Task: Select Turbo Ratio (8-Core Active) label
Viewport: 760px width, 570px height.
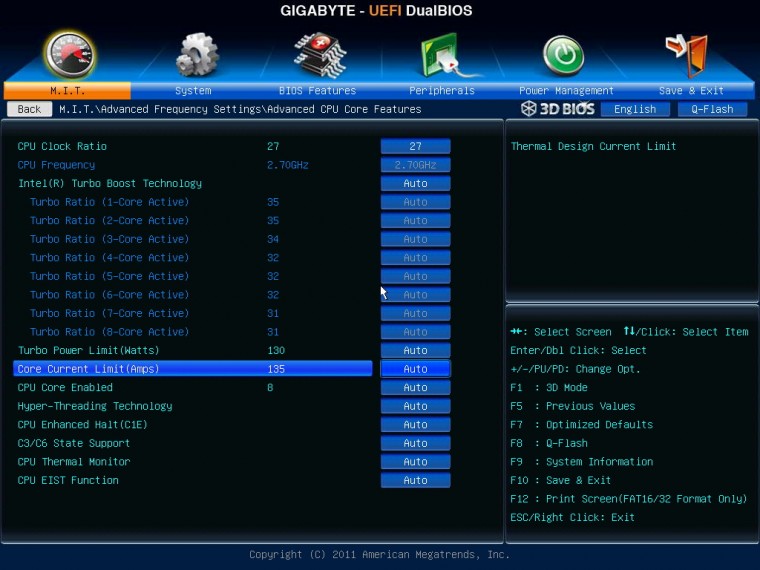Action: click(x=110, y=332)
